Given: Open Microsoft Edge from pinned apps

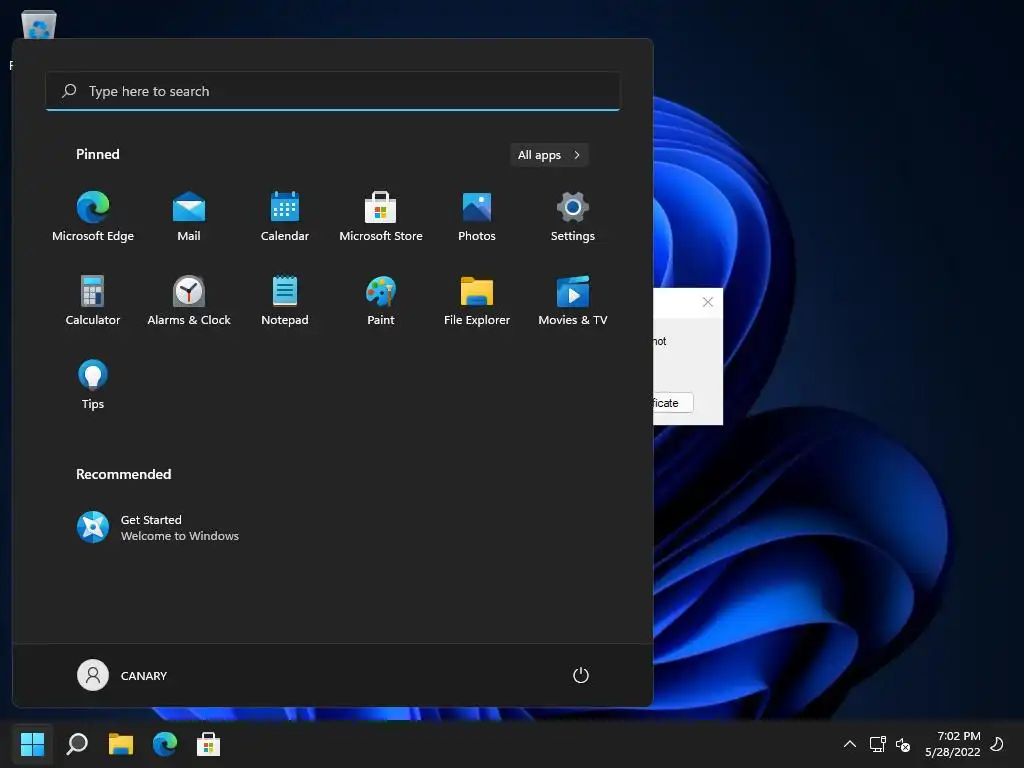Looking at the screenshot, I should [93, 217].
